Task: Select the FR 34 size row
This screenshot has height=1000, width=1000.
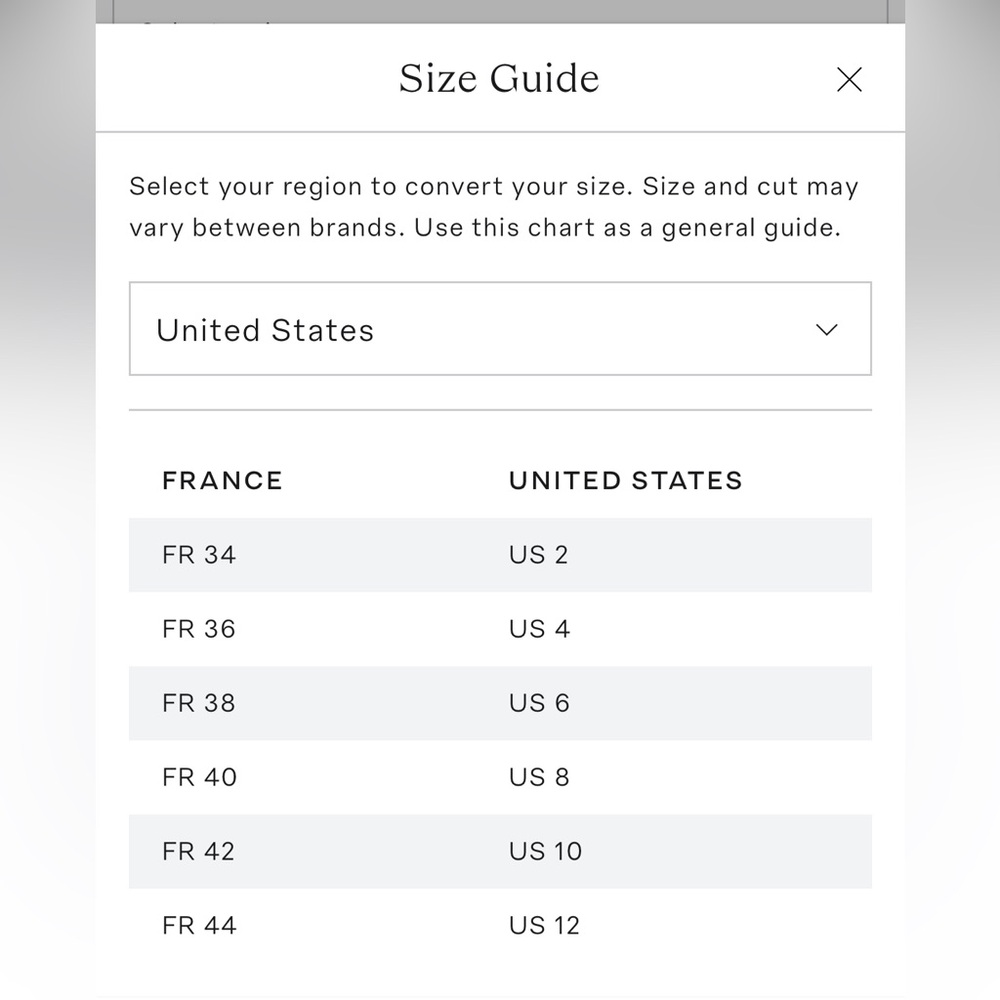Action: (199, 555)
